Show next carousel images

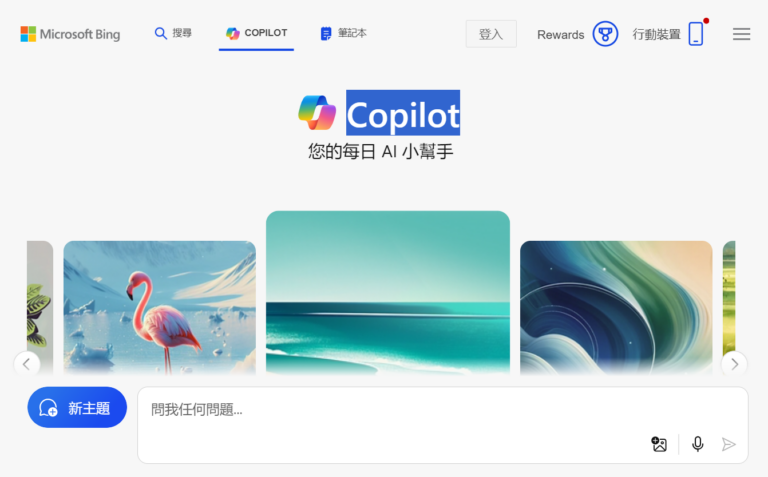click(734, 364)
